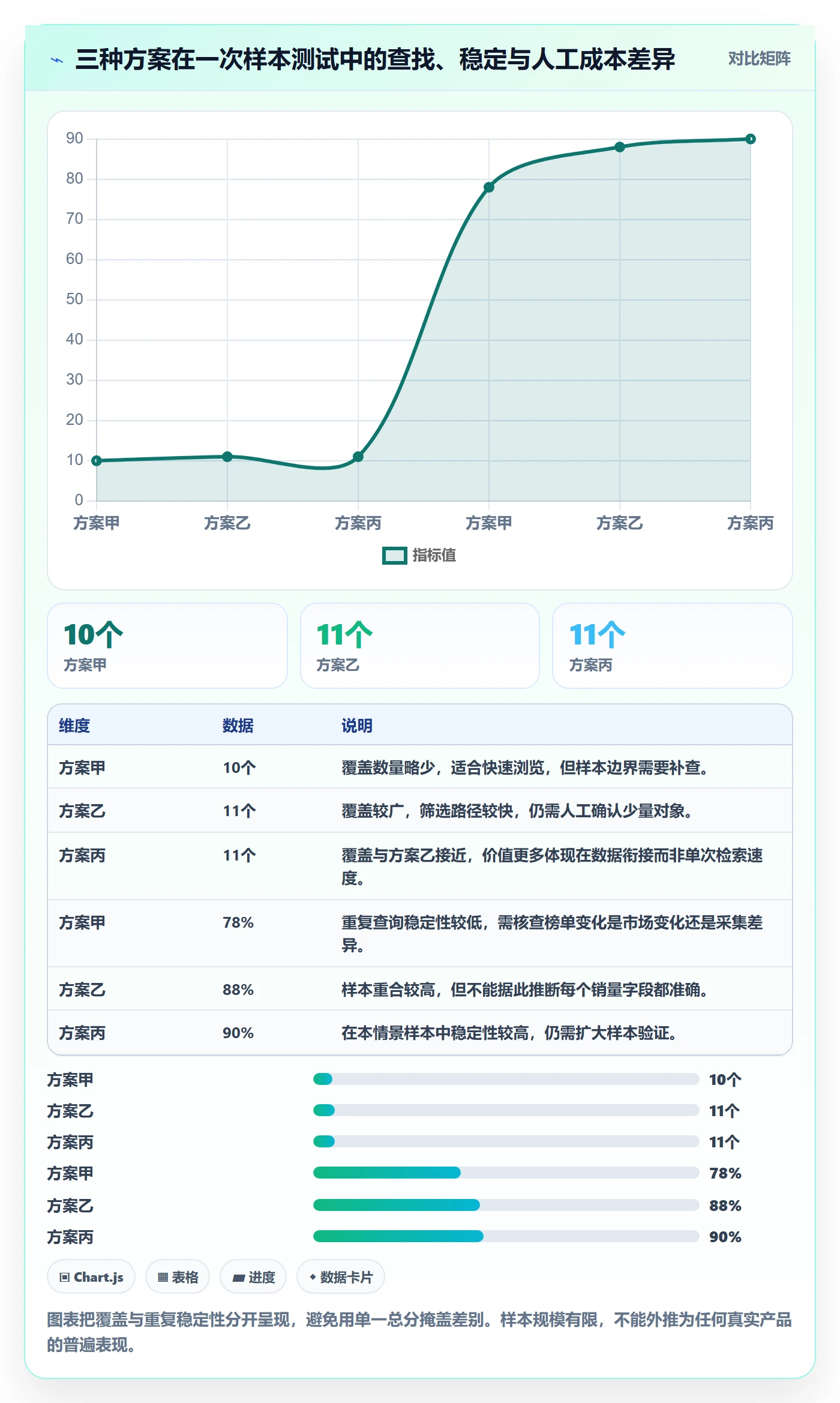Click the 说明 column header

coord(357,726)
